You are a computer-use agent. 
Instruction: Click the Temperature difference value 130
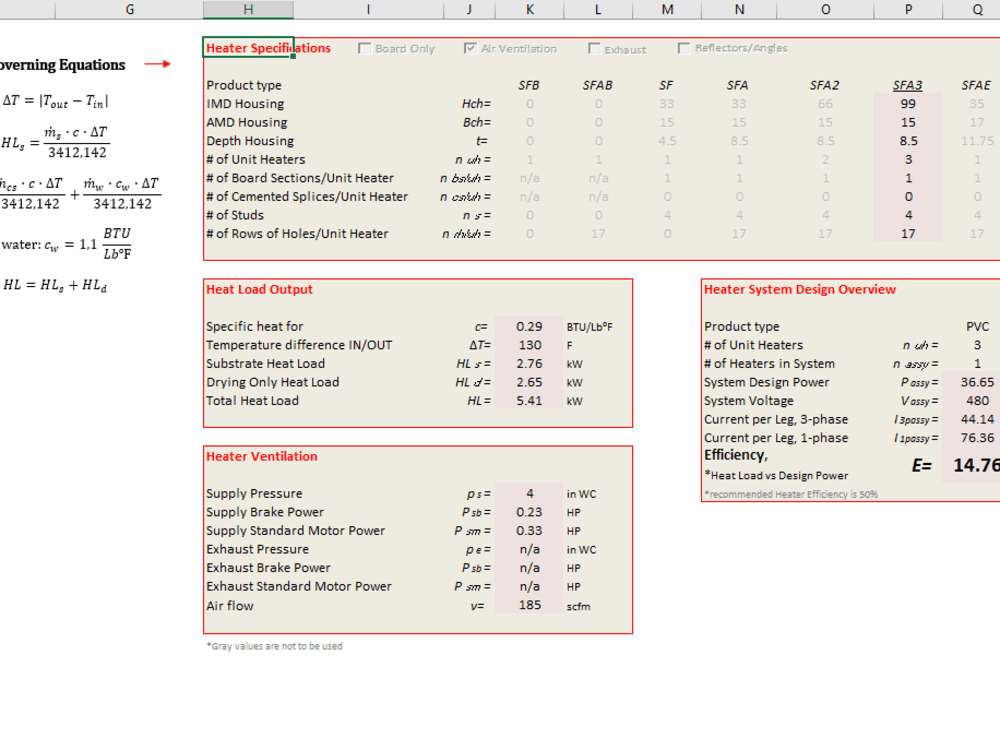(529, 344)
